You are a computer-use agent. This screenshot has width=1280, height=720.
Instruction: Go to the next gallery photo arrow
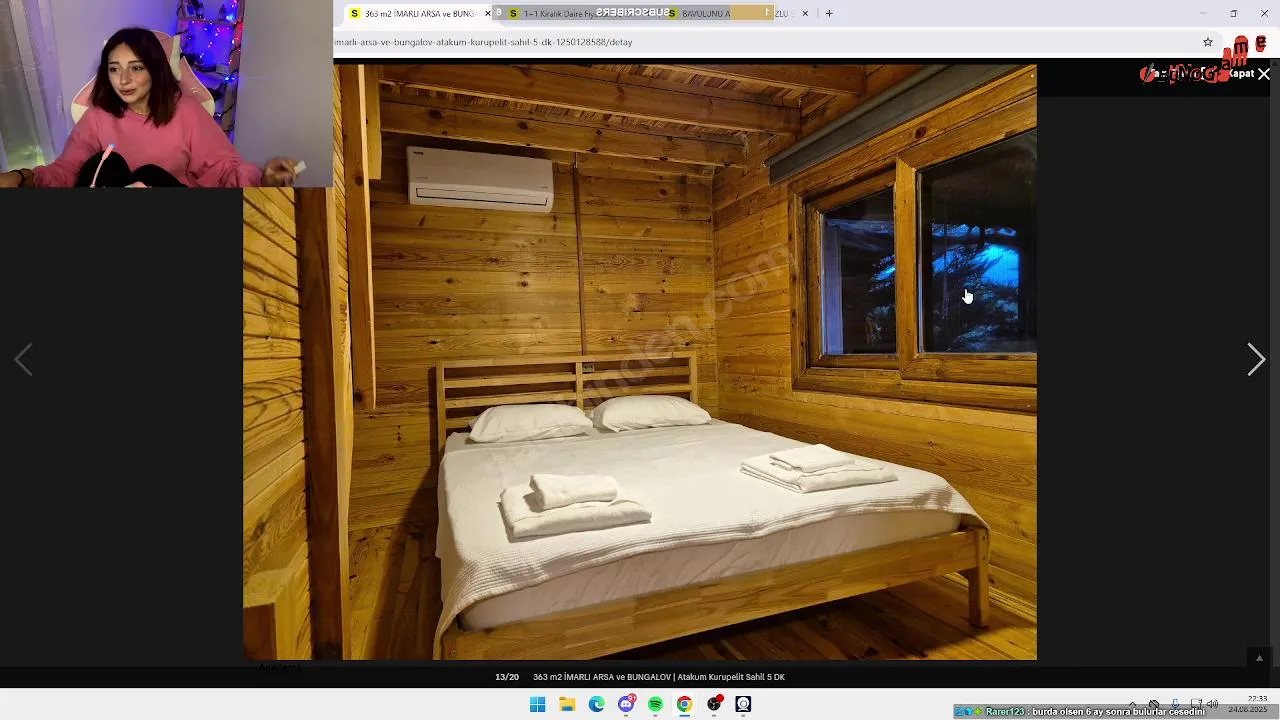pos(1256,359)
